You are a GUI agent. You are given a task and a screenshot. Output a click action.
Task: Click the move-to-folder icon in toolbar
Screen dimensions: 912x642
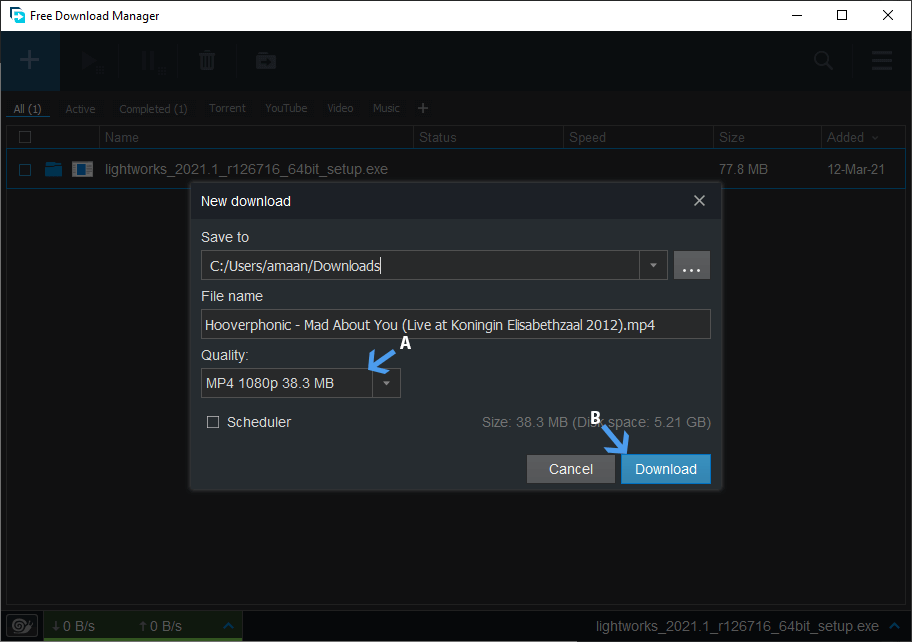tap(266, 60)
